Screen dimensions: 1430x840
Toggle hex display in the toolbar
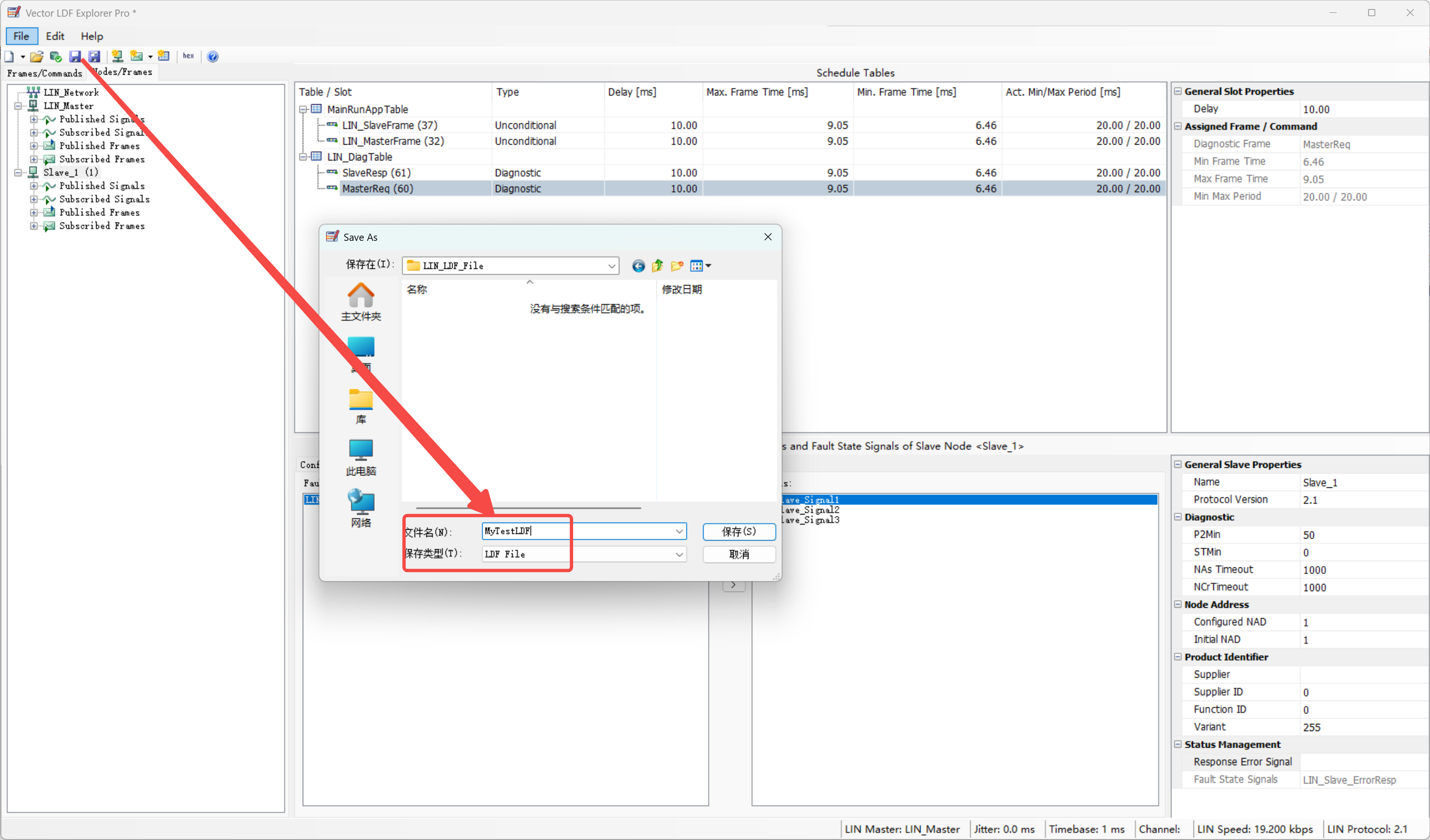click(x=189, y=56)
